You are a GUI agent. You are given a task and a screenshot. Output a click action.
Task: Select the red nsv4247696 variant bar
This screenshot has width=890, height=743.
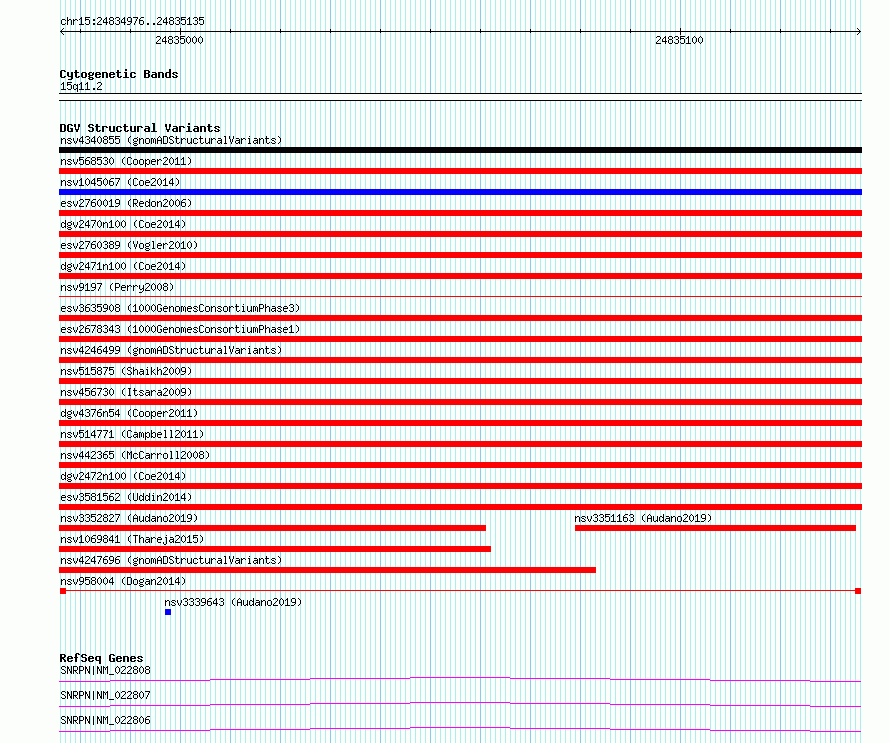click(328, 570)
